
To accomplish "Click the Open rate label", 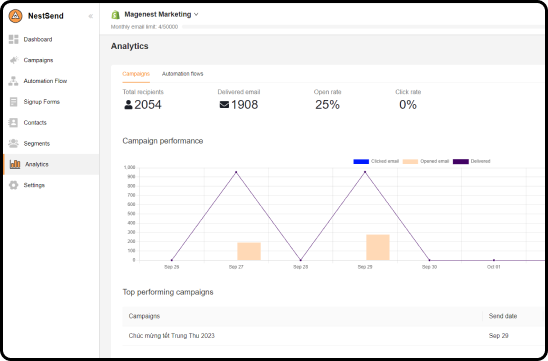I will coord(327,92).
